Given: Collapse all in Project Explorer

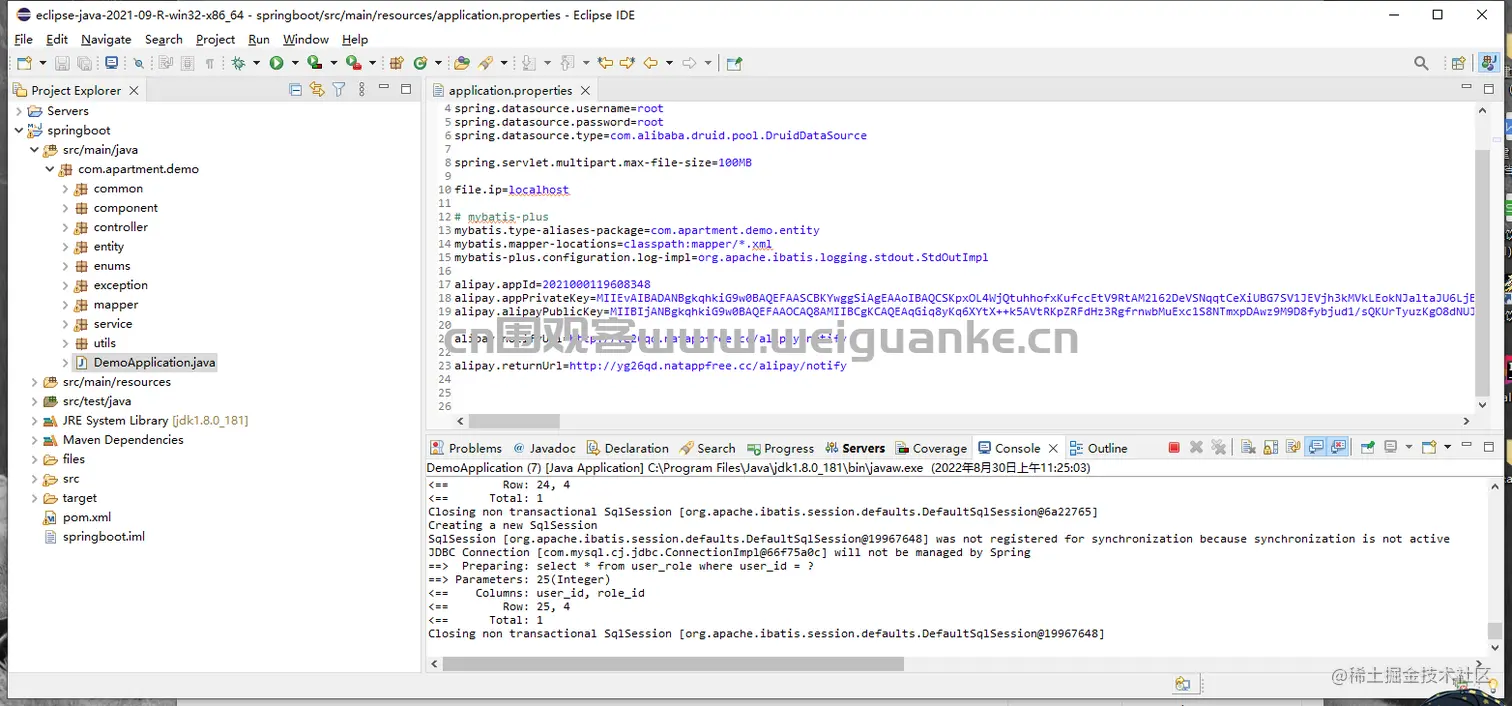Looking at the screenshot, I should point(295,90).
